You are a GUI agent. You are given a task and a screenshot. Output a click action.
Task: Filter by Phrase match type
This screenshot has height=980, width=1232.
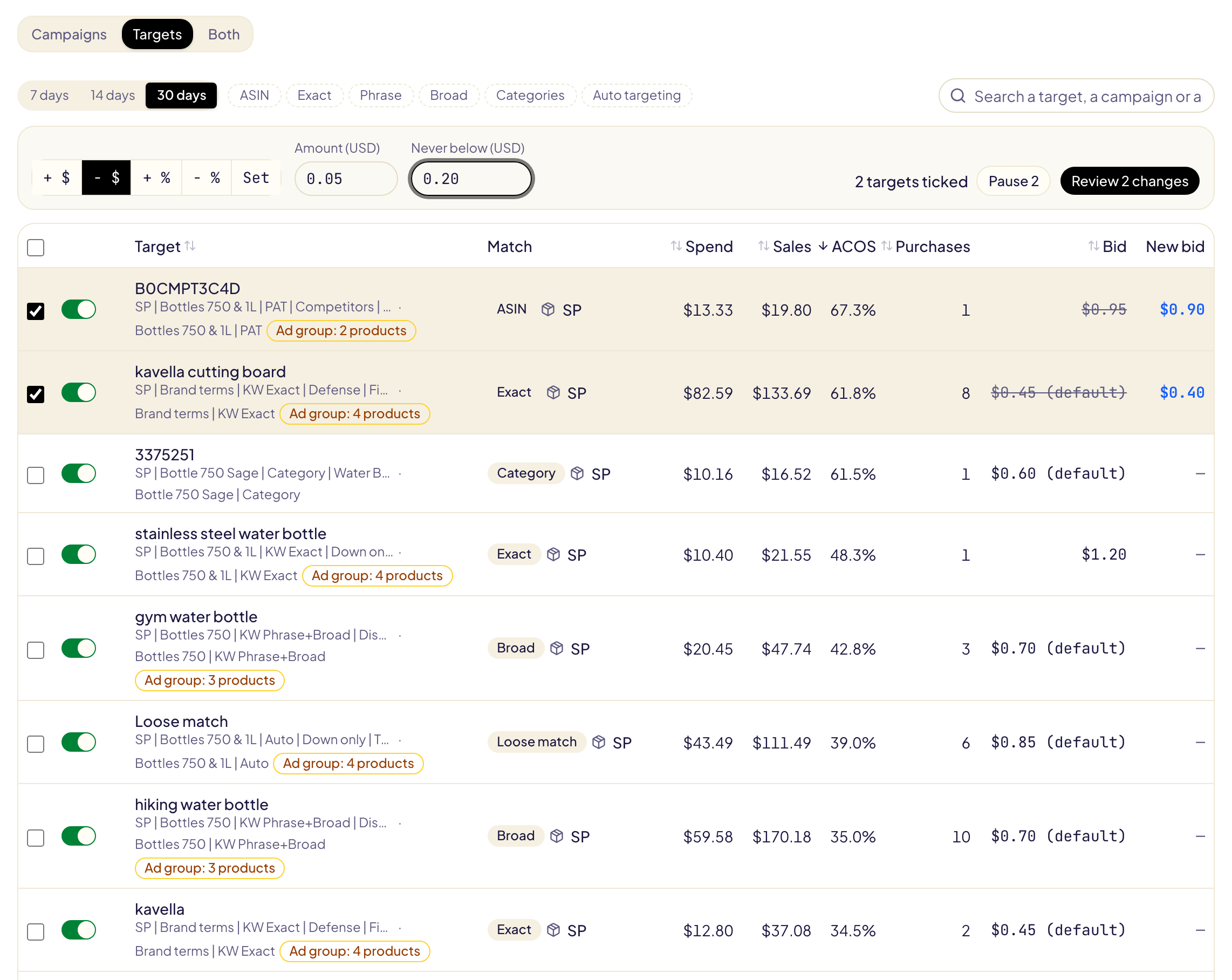[381, 95]
